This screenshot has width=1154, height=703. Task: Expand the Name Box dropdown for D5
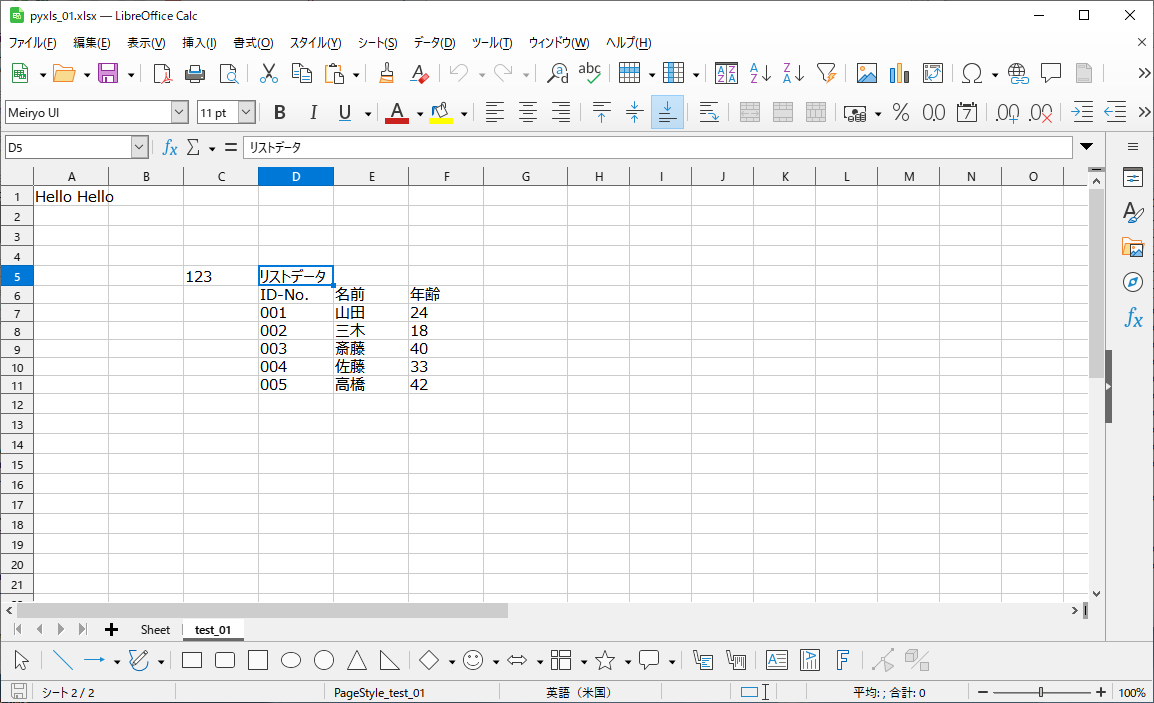pyautogui.click(x=139, y=147)
